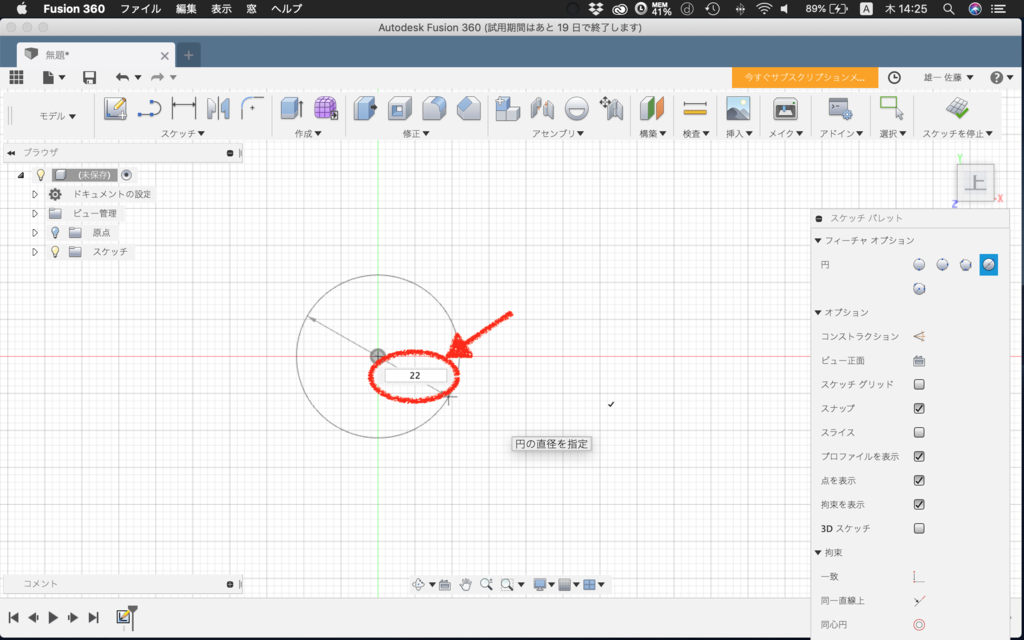
Task: Enable the スケッチ グリッド checkbox
Action: point(919,384)
